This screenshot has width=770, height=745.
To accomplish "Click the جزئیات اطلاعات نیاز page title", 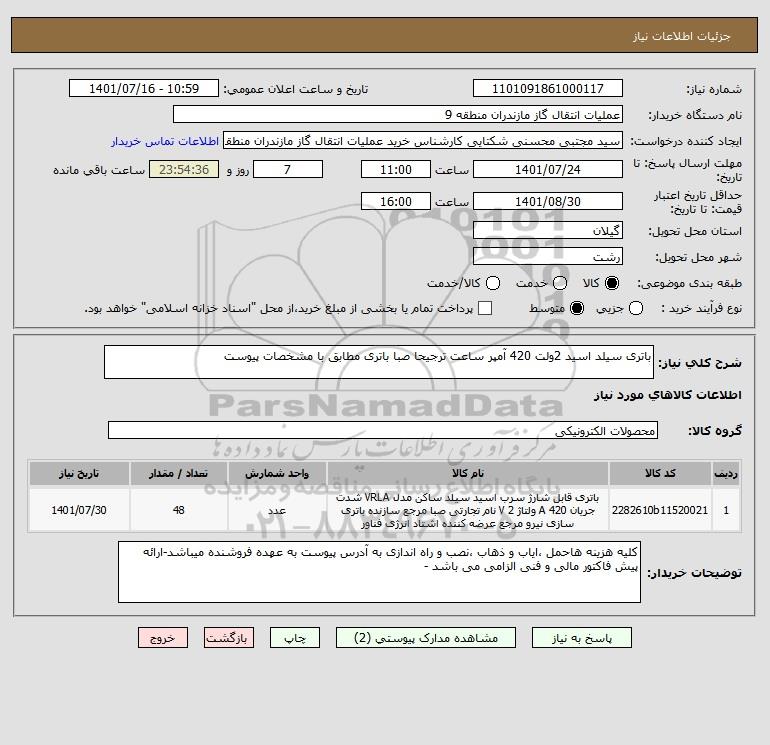I will tap(682, 36).
